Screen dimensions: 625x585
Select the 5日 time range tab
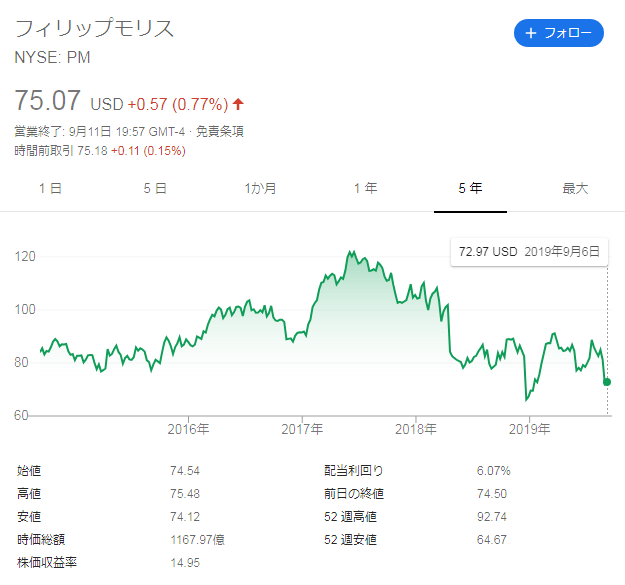point(155,188)
